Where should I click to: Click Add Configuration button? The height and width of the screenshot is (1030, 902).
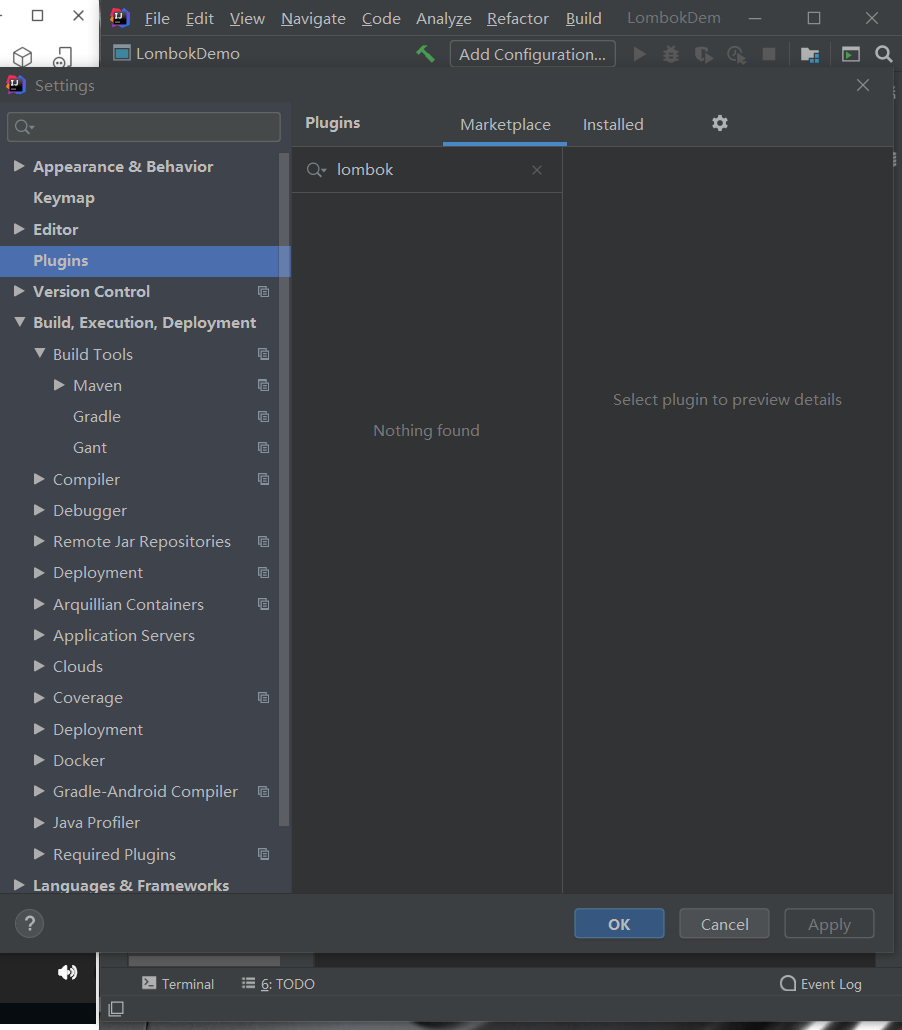(x=532, y=54)
